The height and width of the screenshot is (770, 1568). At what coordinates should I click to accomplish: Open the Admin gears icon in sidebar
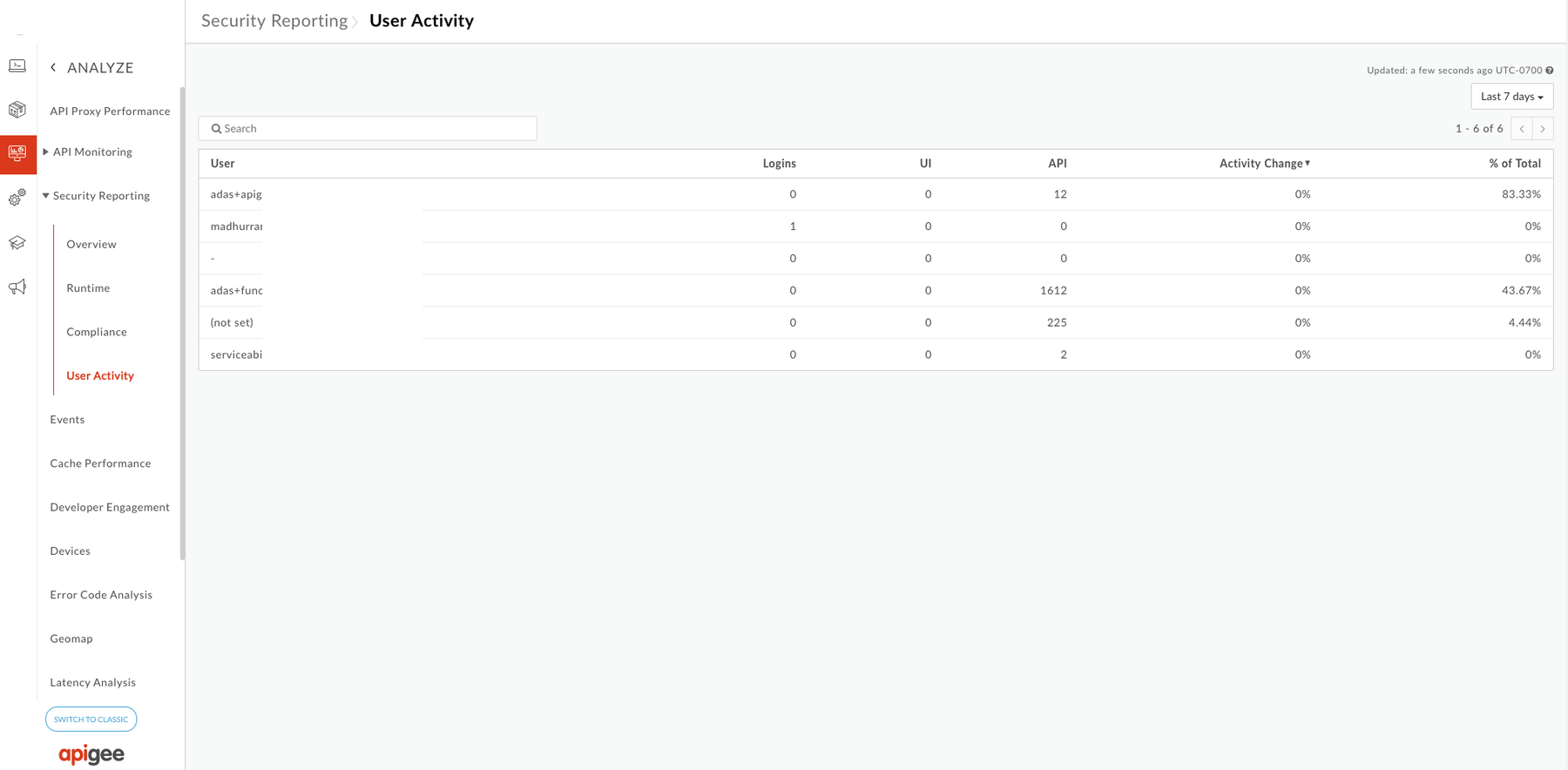[x=17, y=199]
